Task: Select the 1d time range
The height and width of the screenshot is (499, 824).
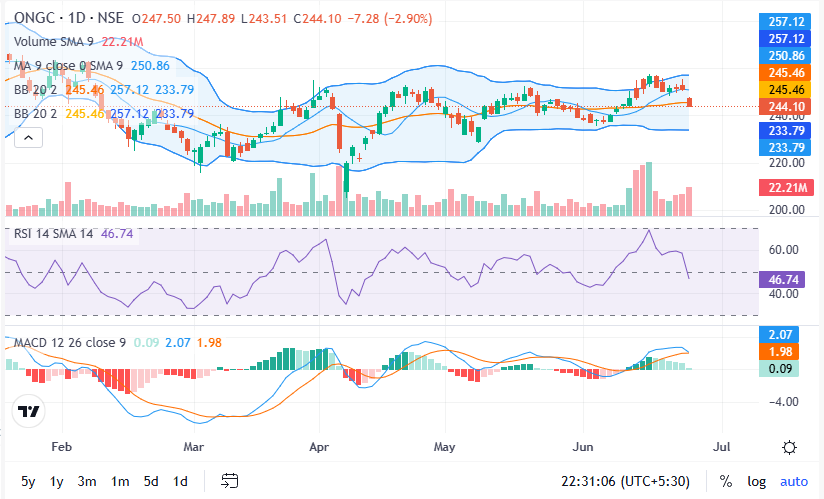Action: coord(180,481)
